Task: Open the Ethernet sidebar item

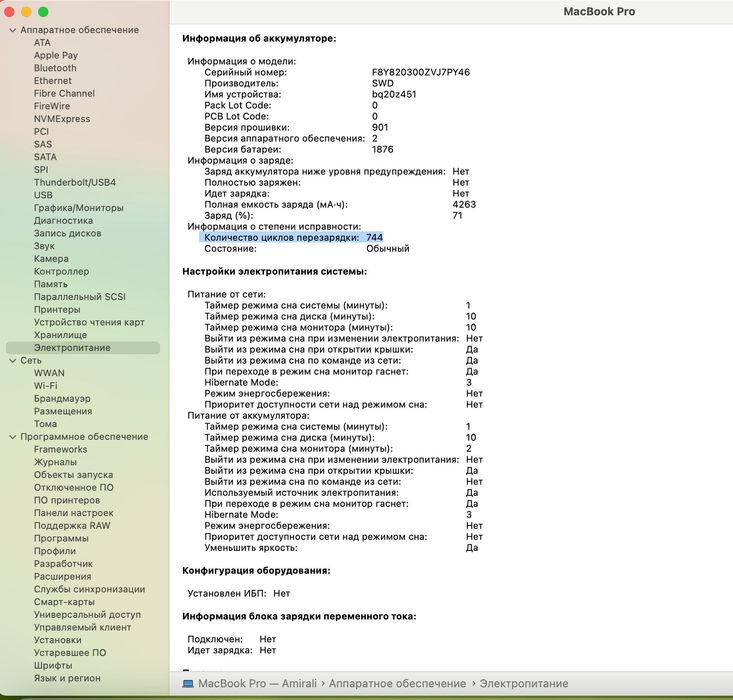Action: [x=53, y=80]
